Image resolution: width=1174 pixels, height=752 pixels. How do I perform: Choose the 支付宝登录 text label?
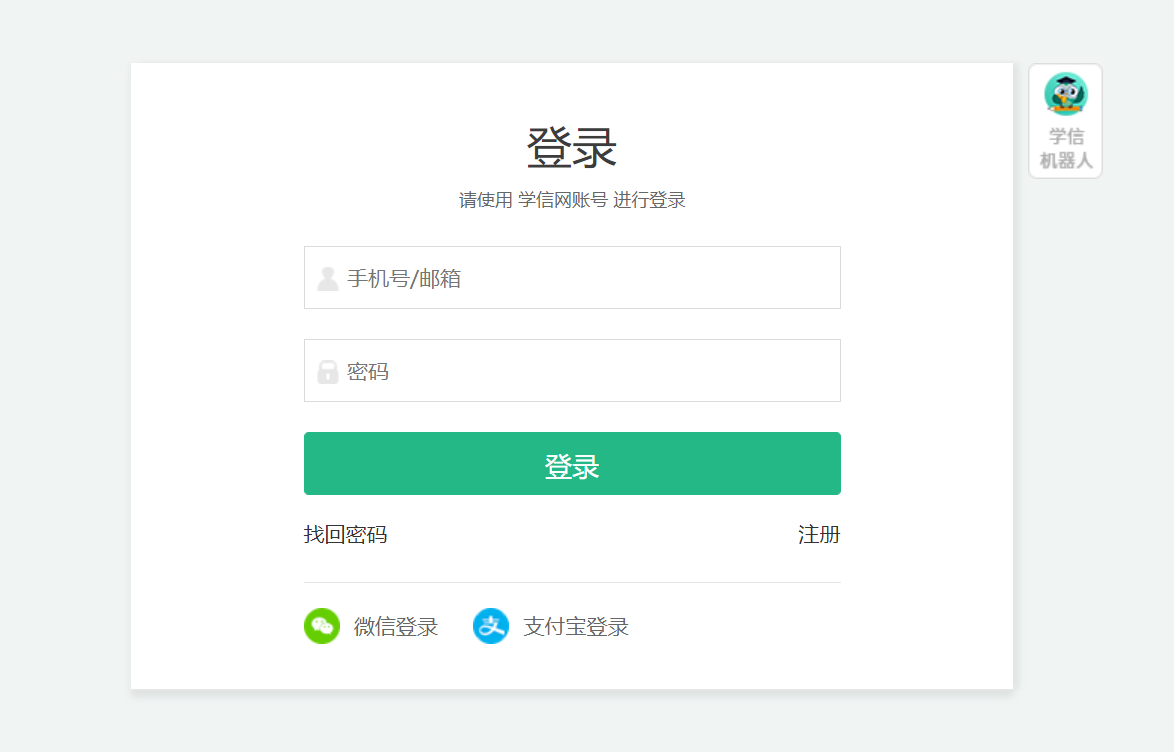pyautogui.click(x=576, y=627)
